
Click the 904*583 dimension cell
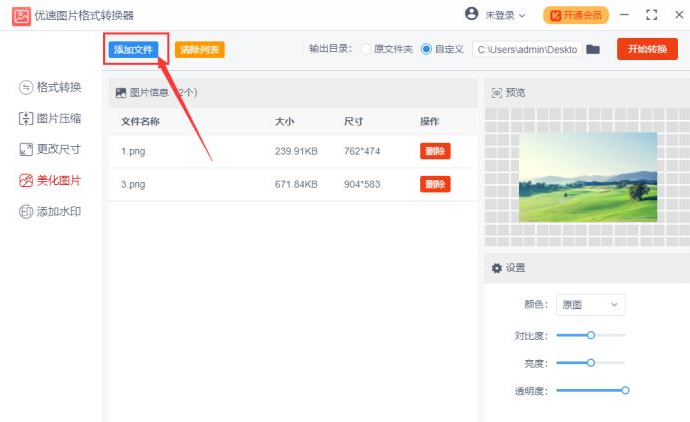[x=362, y=184]
